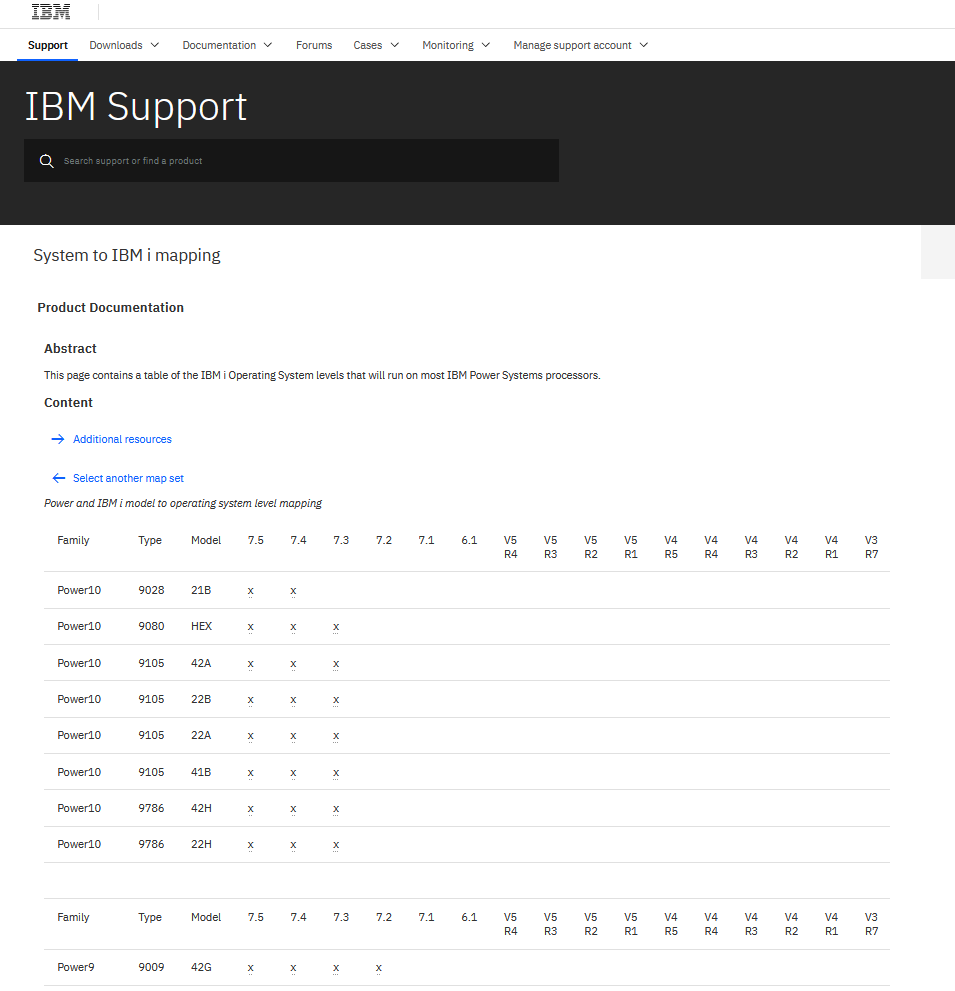955x991 pixels.
Task: Open the Monitoring dropdown
Action: [456, 45]
